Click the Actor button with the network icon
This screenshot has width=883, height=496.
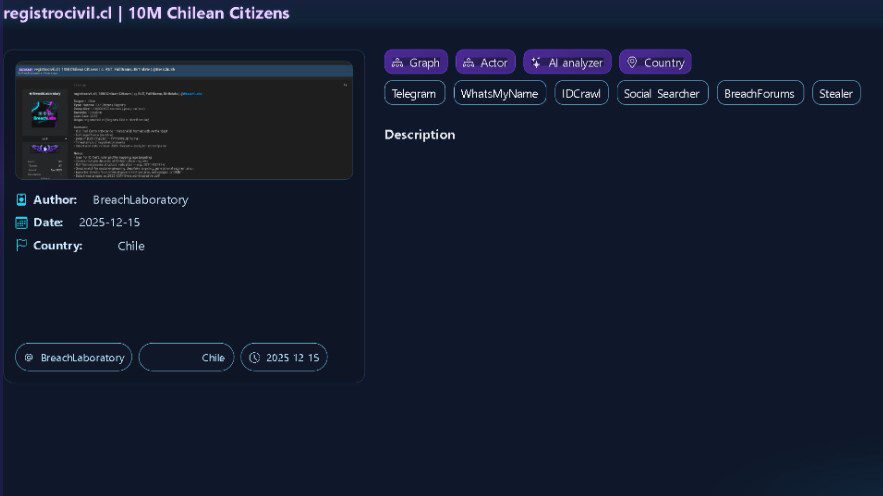(x=485, y=62)
